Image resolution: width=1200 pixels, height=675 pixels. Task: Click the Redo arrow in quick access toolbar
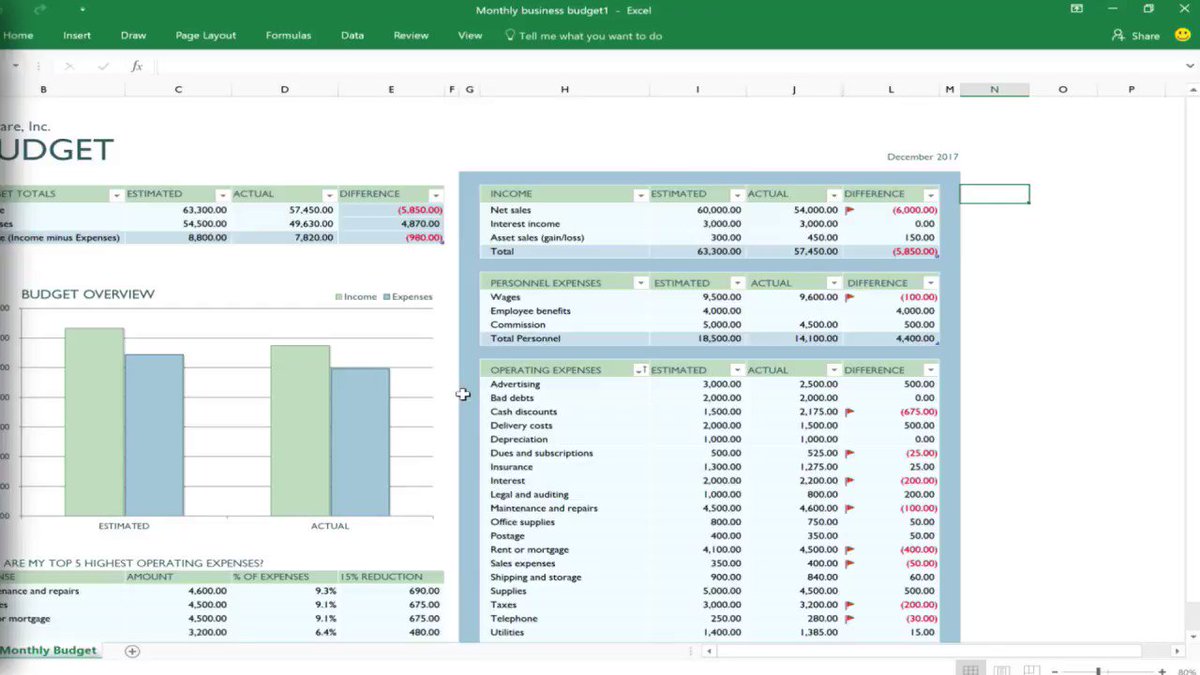pyautogui.click(x=40, y=10)
